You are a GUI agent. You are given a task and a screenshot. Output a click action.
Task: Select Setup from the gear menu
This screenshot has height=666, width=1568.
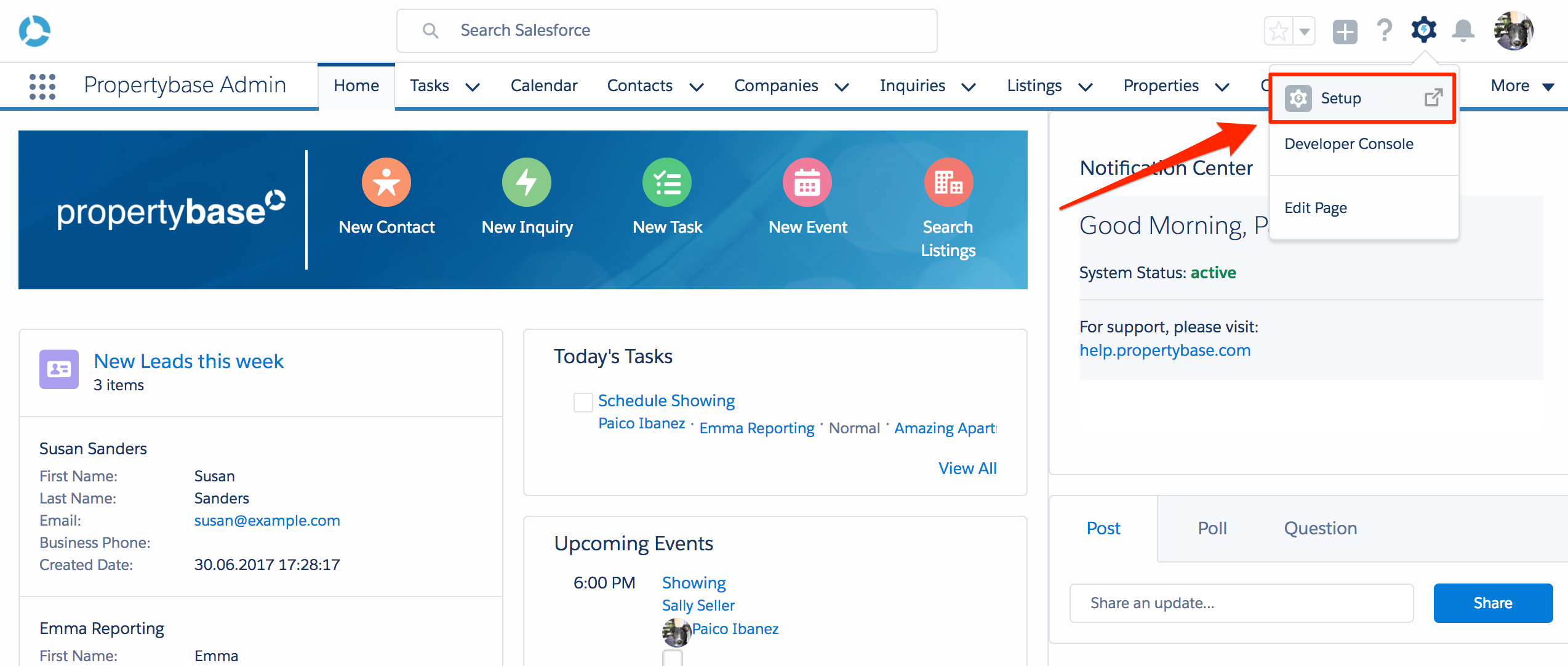coord(1362,98)
